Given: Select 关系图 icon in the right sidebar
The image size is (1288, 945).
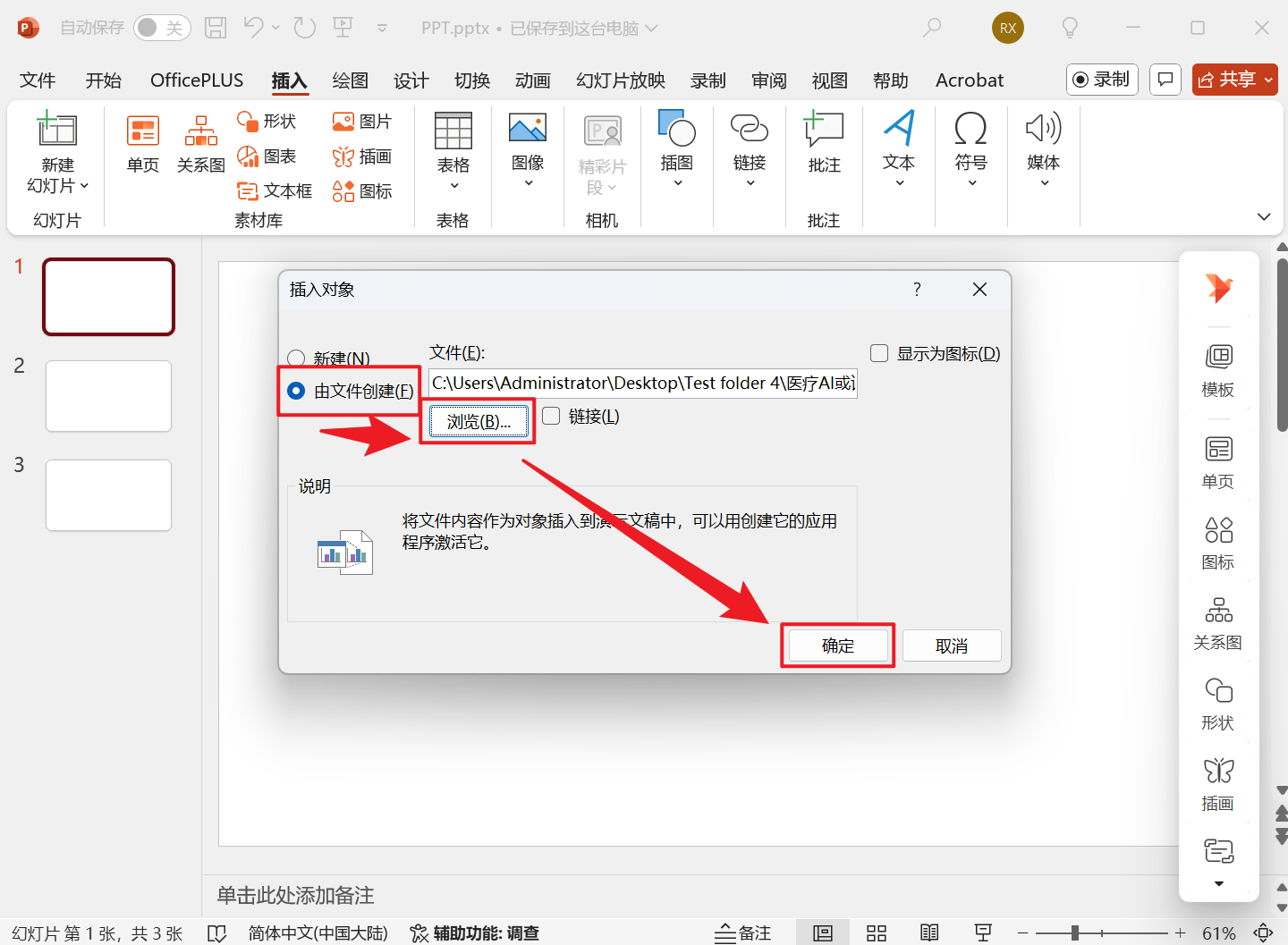Looking at the screenshot, I should [x=1217, y=621].
